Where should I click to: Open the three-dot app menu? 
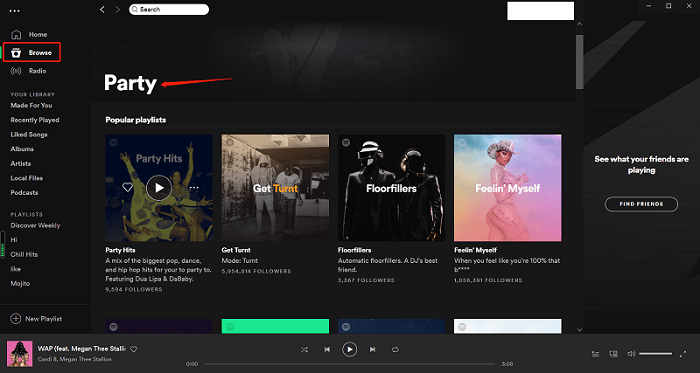pos(15,11)
